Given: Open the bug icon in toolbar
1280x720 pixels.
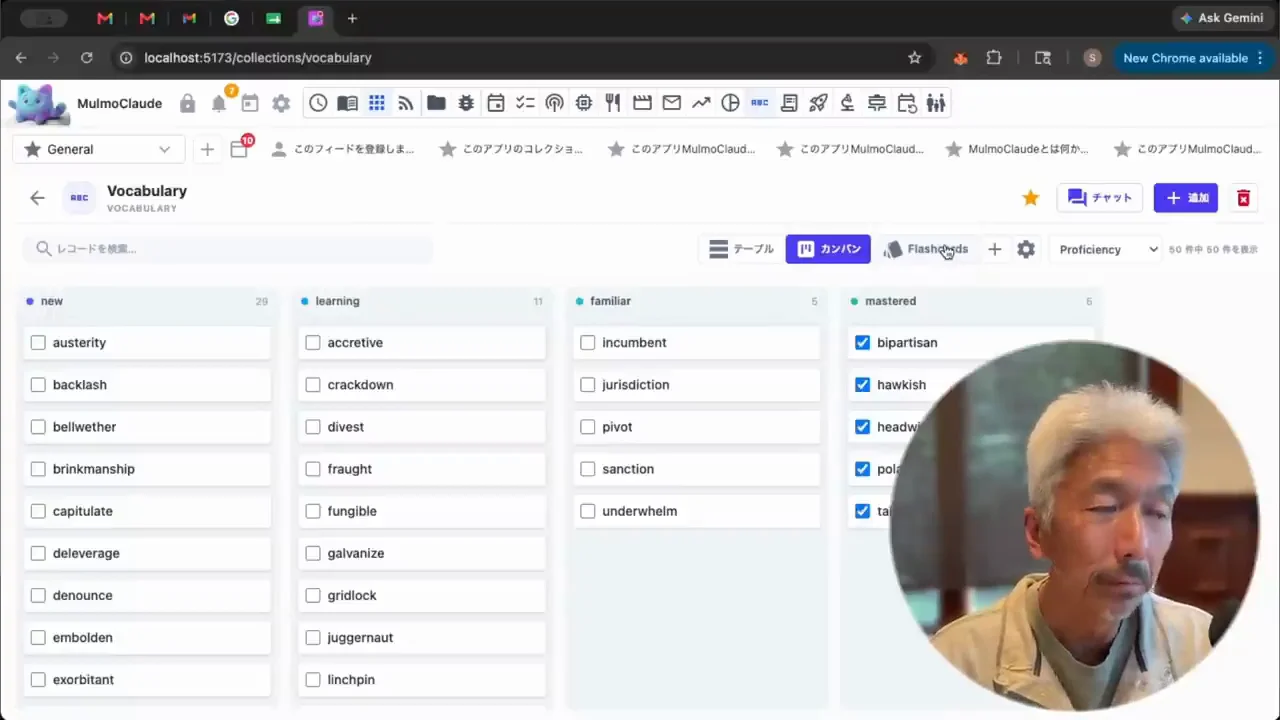Looking at the screenshot, I should [465, 103].
